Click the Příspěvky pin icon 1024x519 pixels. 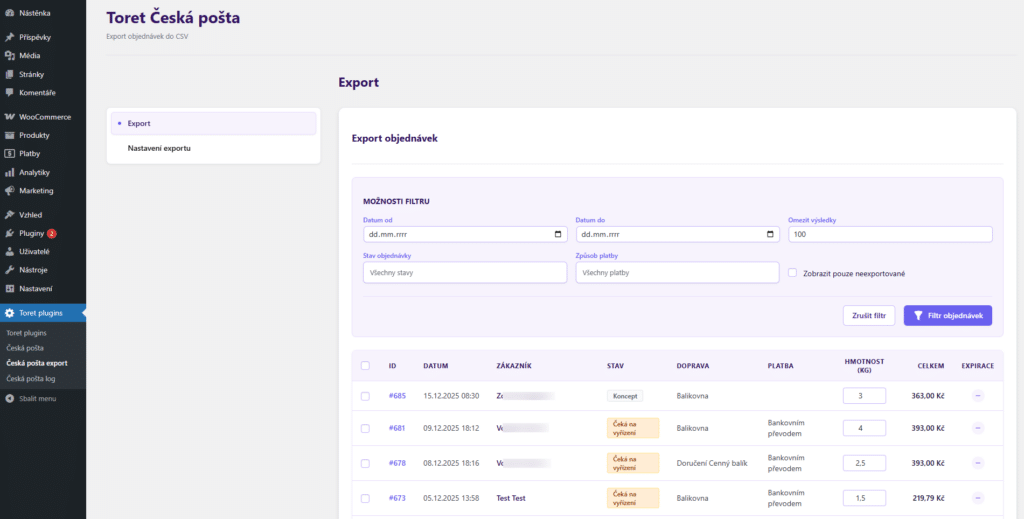[x=10, y=37]
